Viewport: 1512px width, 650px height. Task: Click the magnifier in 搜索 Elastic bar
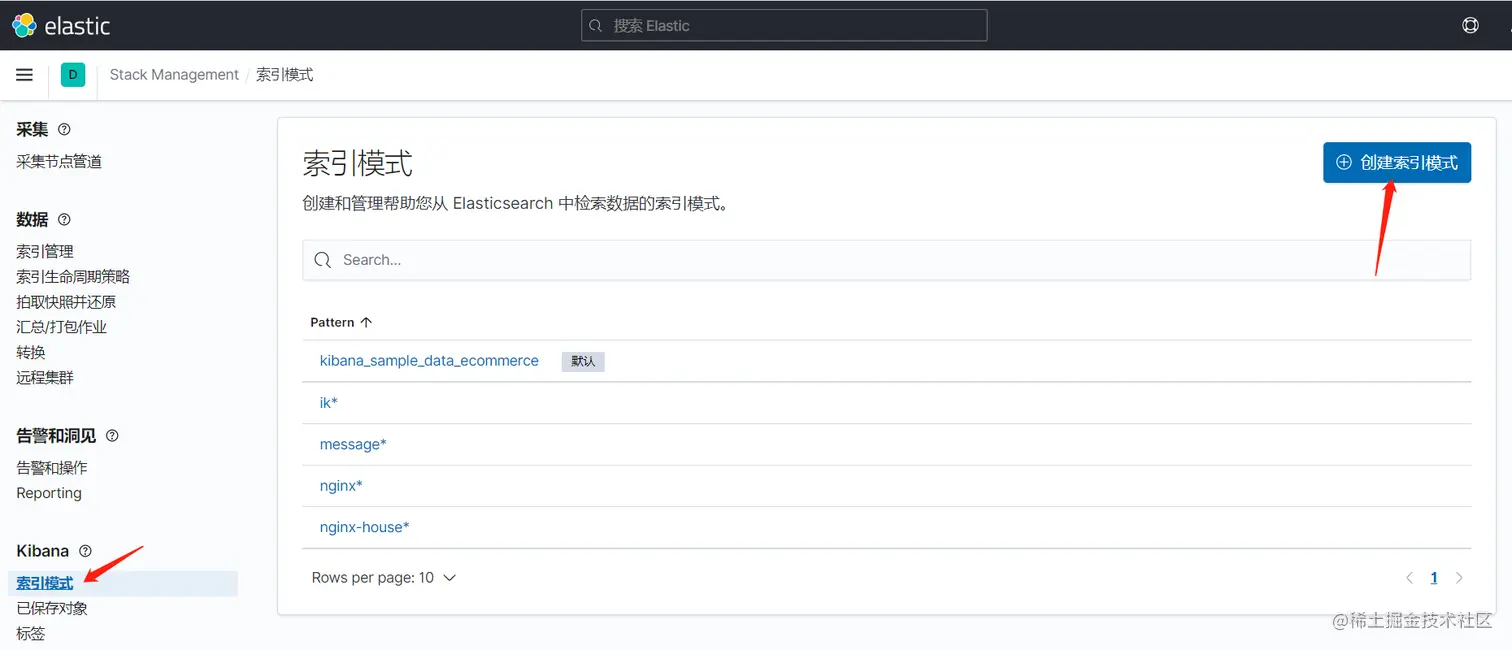pos(596,26)
